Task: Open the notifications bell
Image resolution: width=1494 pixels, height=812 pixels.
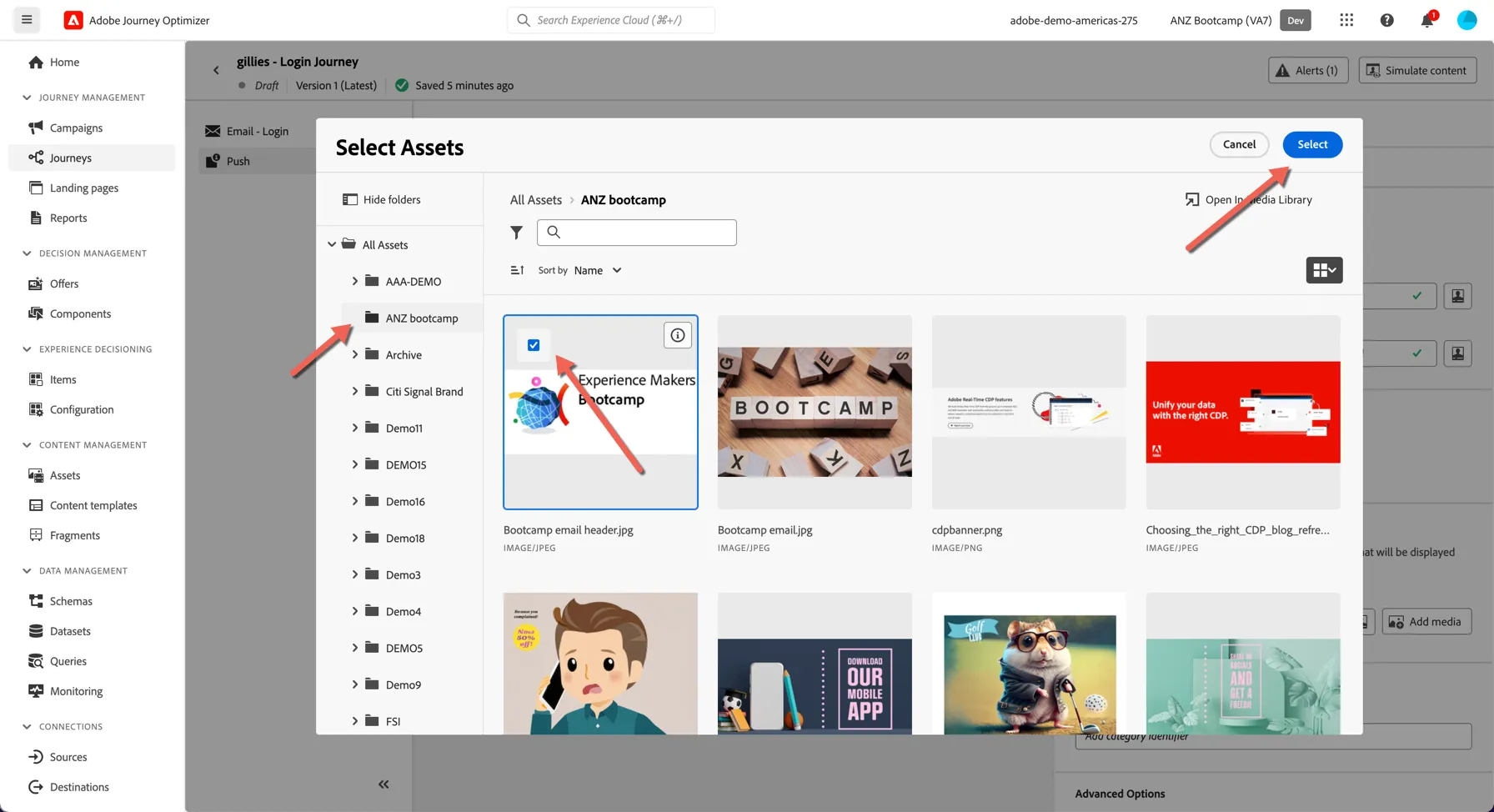Action: [1427, 20]
